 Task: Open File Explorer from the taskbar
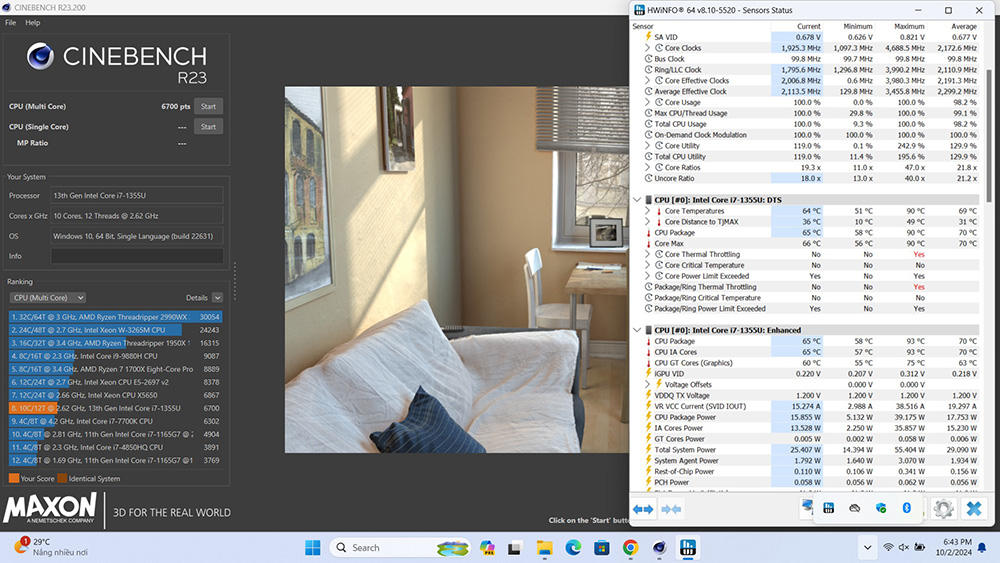point(544,547)
